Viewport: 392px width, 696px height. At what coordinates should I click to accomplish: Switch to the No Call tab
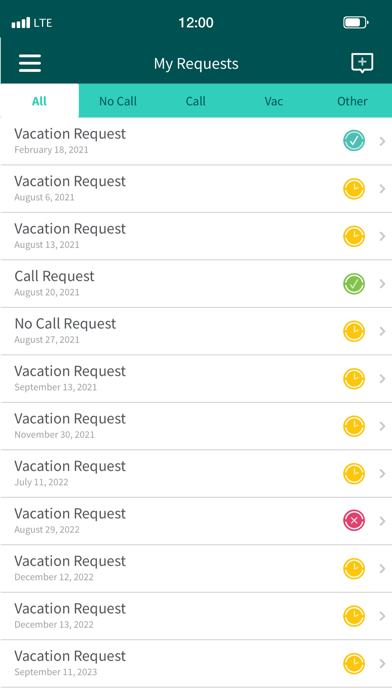118,101
